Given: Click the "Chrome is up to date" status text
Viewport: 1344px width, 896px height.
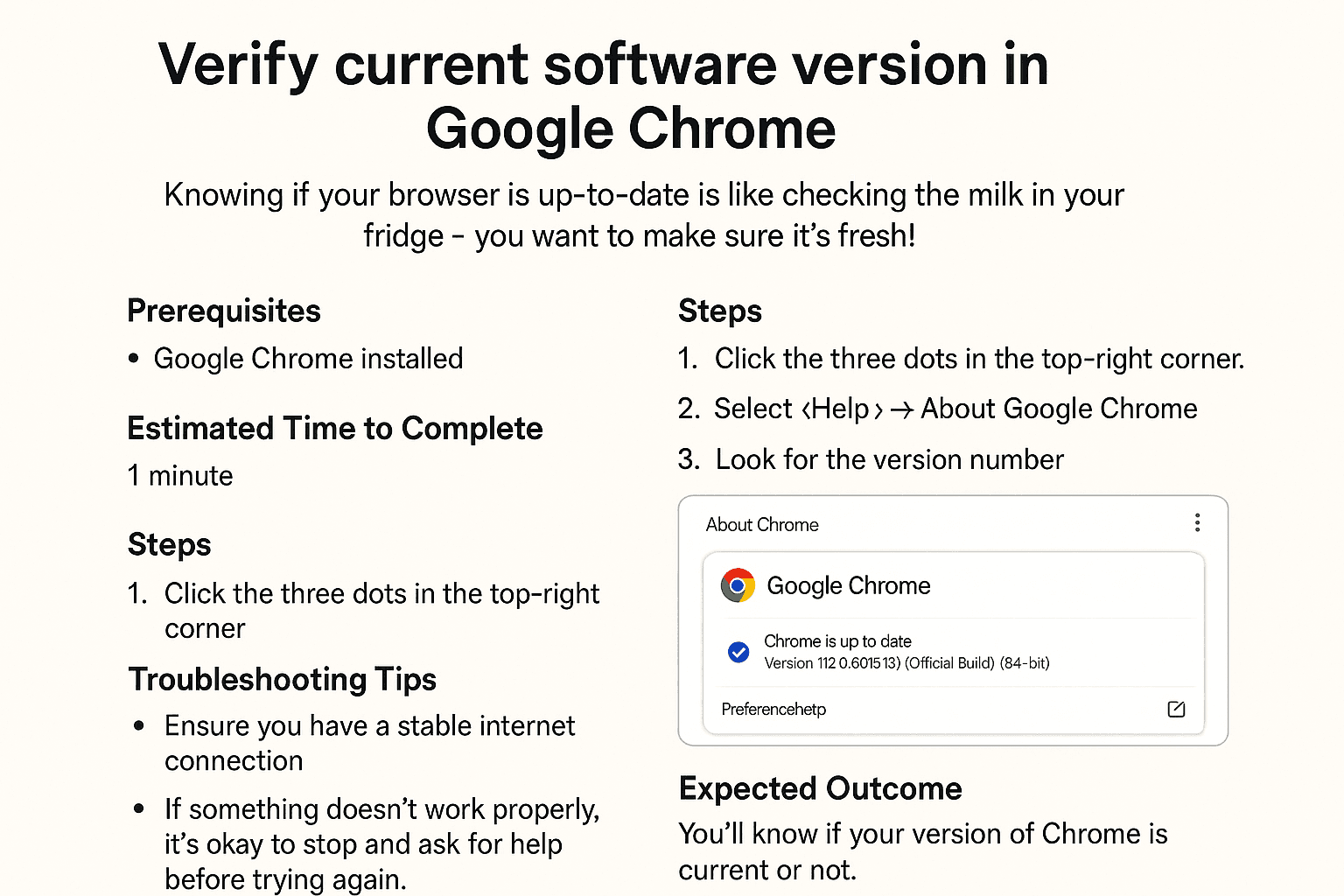Looking at the screenshot, I should [x=837, y=641].
